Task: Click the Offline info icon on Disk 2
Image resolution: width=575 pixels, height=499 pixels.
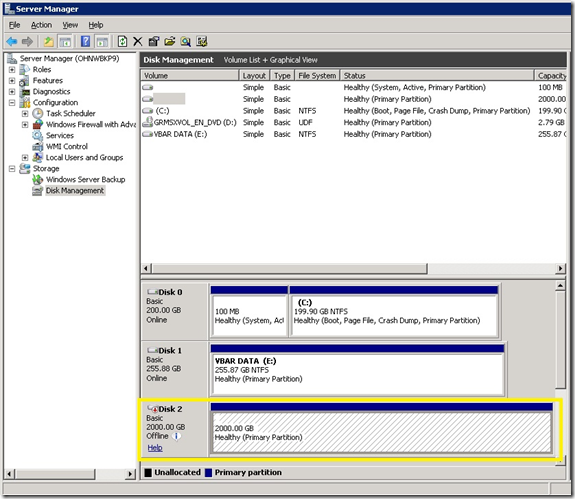Action: pyautogui.click(x=177, y=436)
